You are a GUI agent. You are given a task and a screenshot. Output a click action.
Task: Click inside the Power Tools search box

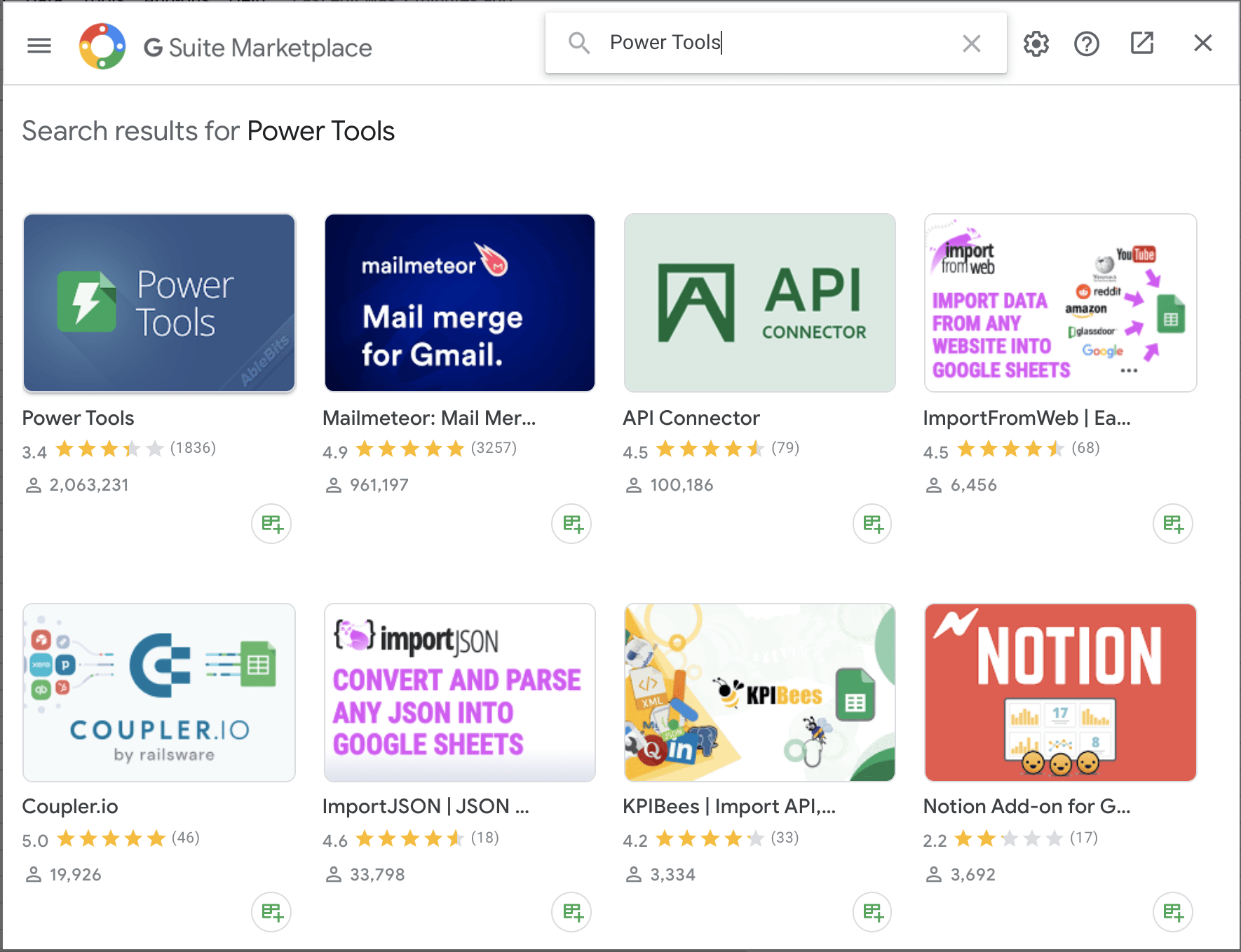point(771,43)
